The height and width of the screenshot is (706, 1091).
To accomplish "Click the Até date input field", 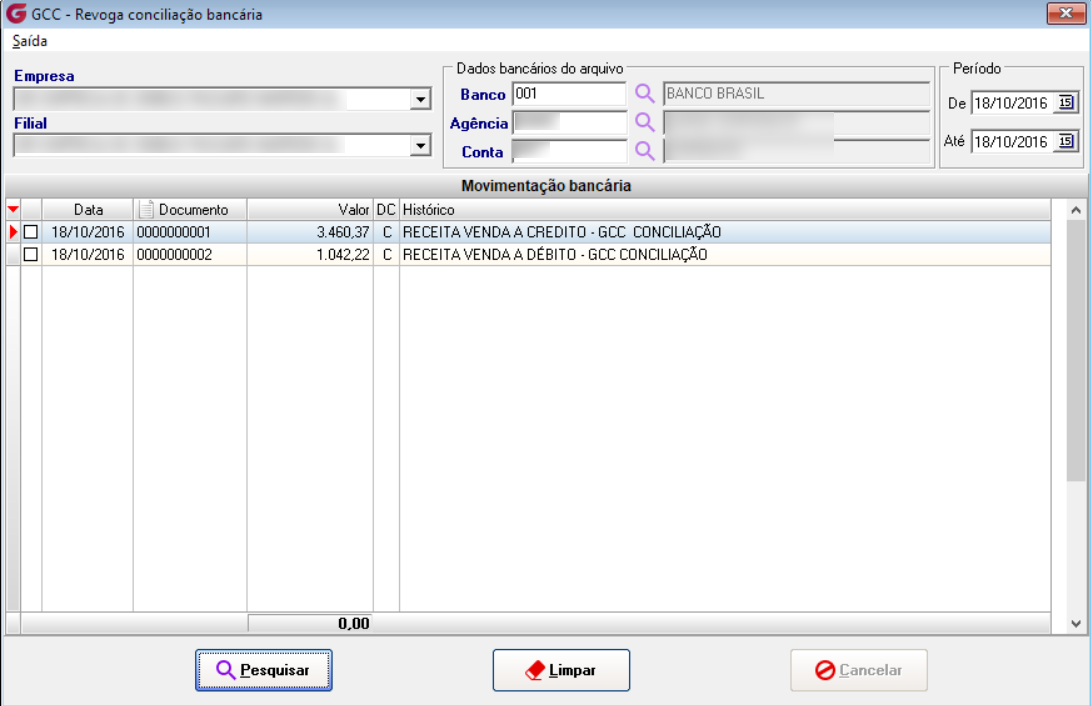I will point(1014,142).
